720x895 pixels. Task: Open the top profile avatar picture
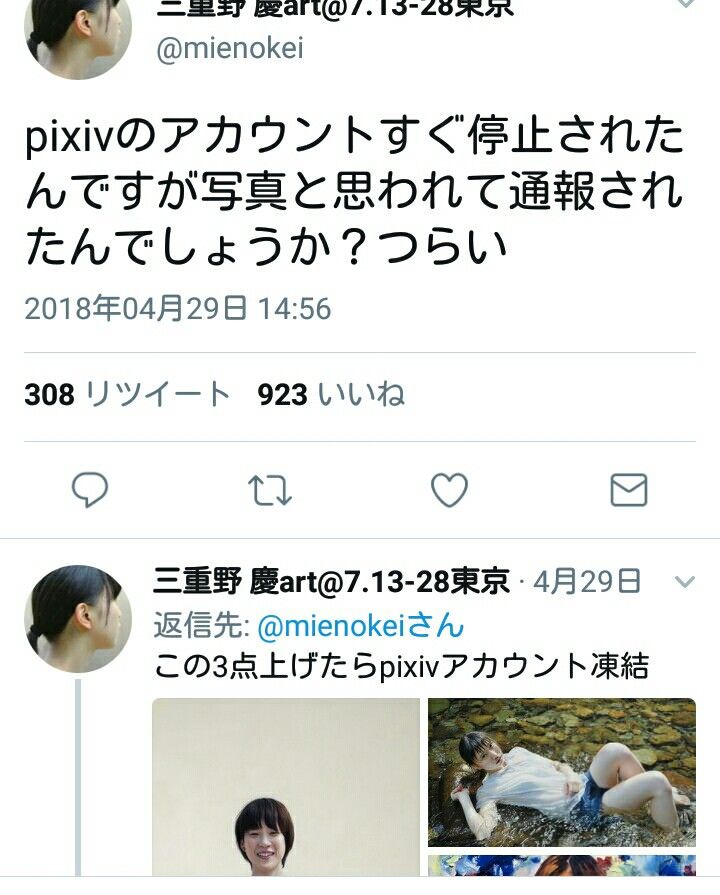click(x=78, y=33)
